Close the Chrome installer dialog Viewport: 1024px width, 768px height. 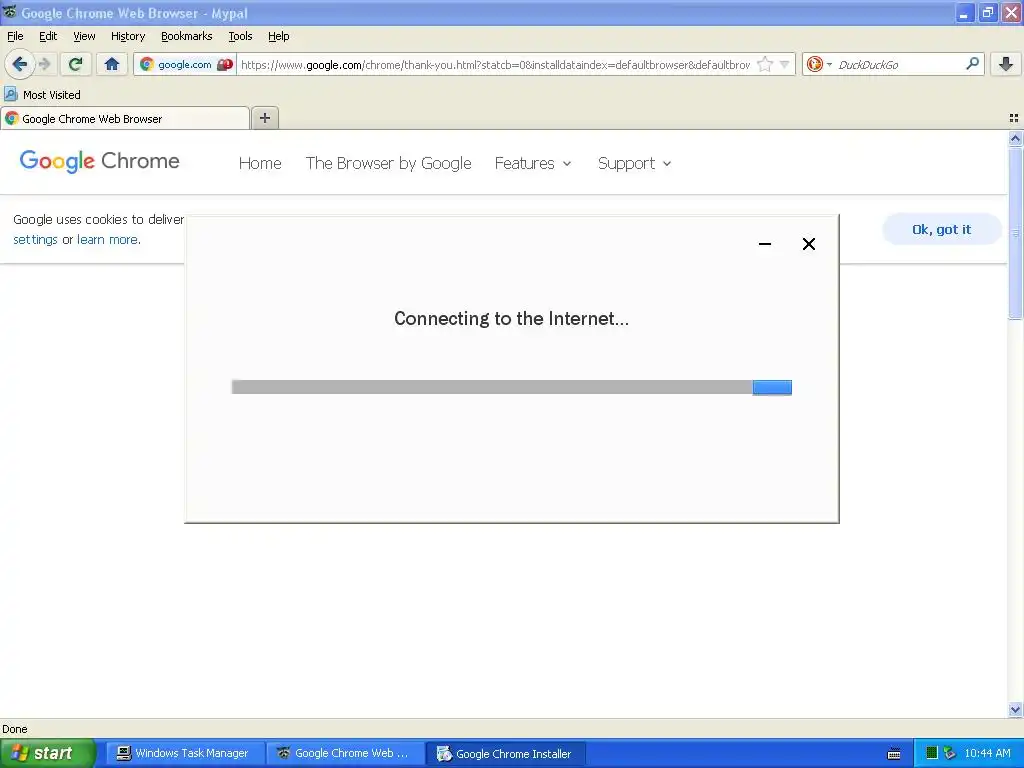[808, 244]
